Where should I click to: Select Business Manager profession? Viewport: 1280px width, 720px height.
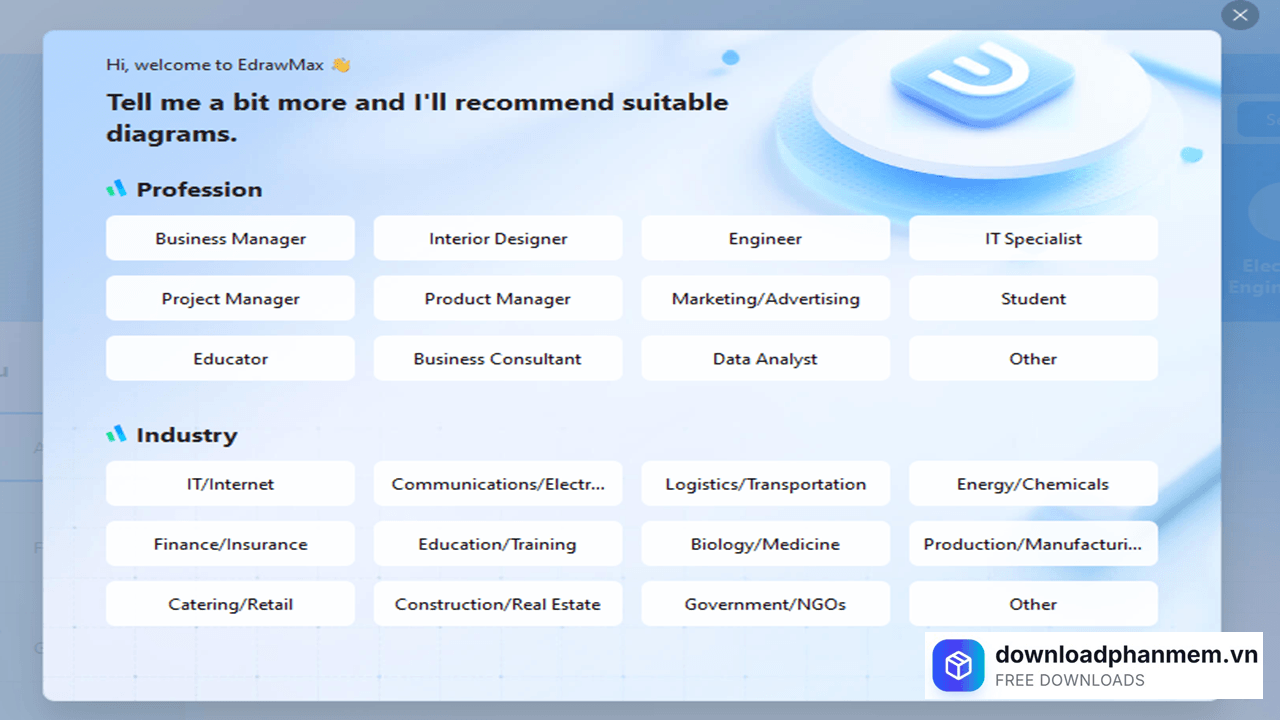tap(230, 238)
